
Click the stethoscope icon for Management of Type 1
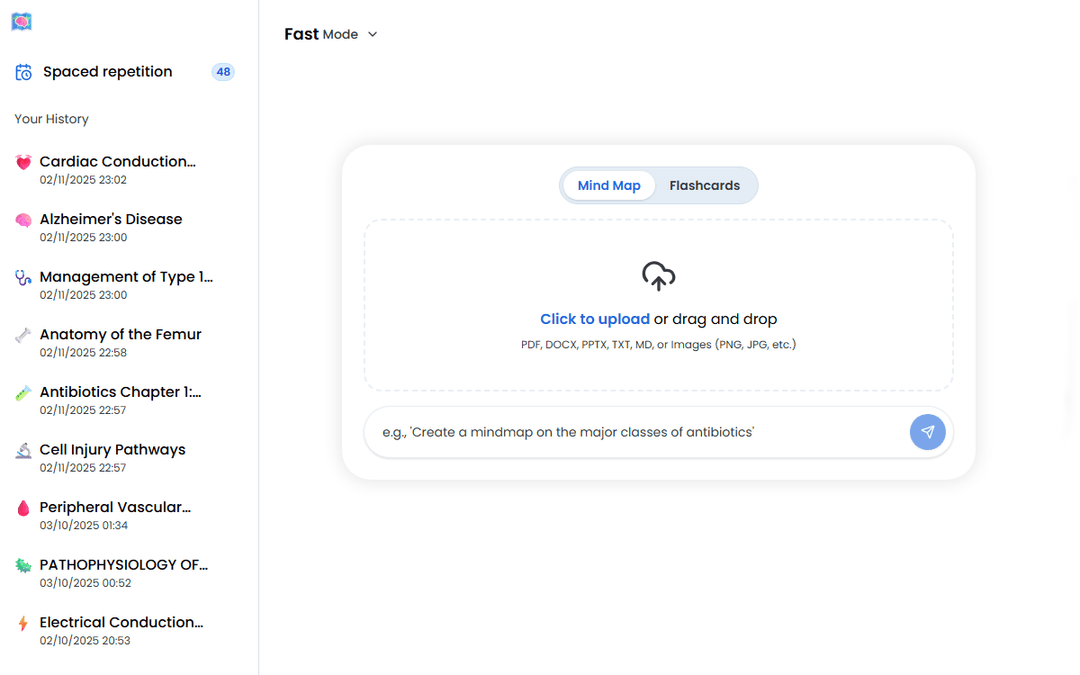(x=21, y=276)
